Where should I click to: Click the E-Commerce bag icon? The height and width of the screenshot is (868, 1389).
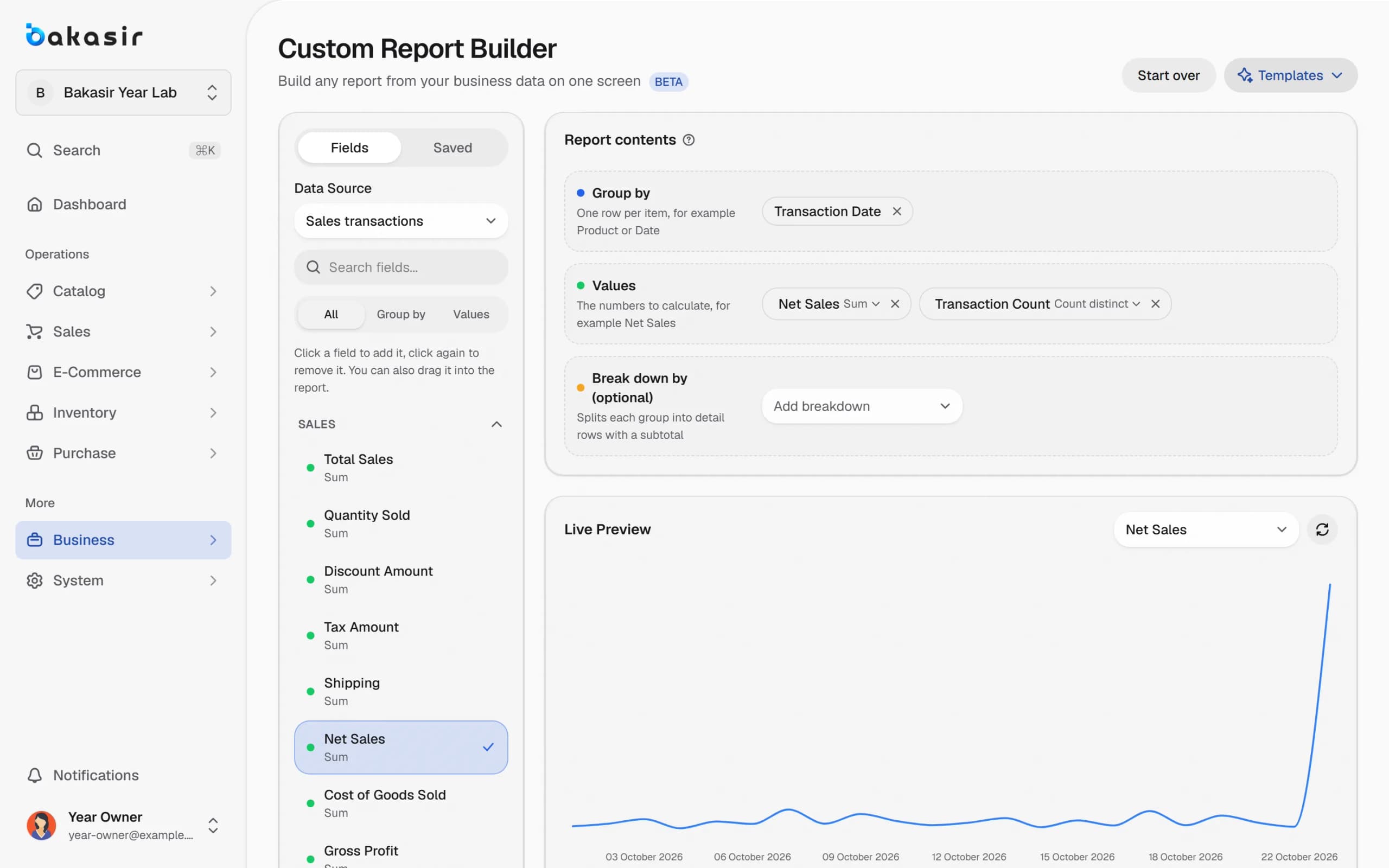click(34, 372)
